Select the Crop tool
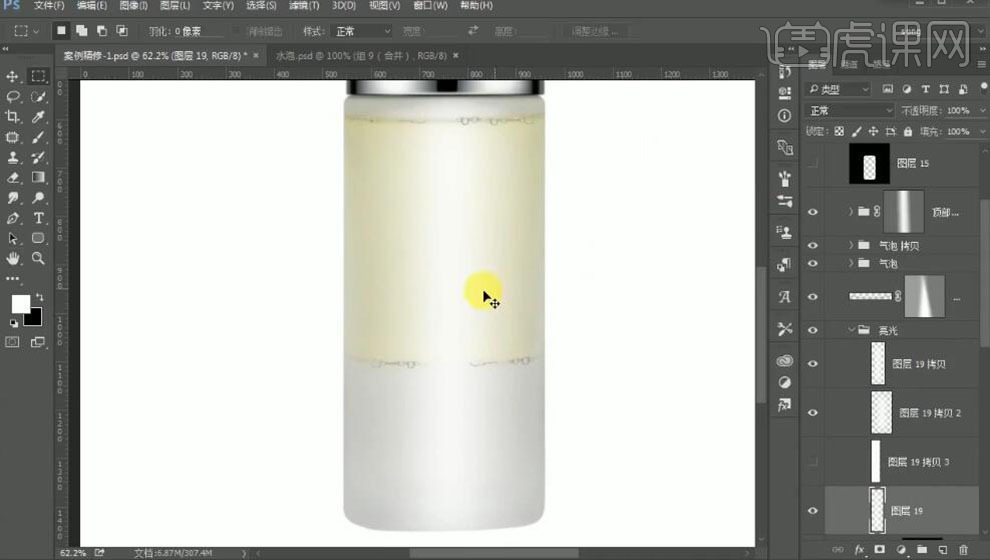This screenshot has height=560, width=990. click(x=12, y=117)
